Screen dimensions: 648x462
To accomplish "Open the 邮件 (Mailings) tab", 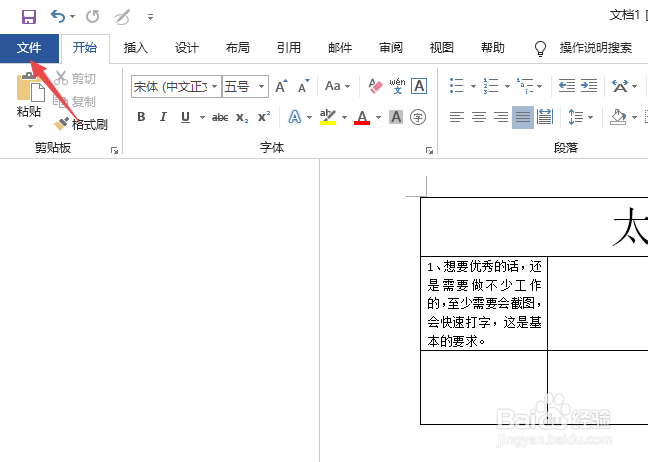I will click(340, 48).
